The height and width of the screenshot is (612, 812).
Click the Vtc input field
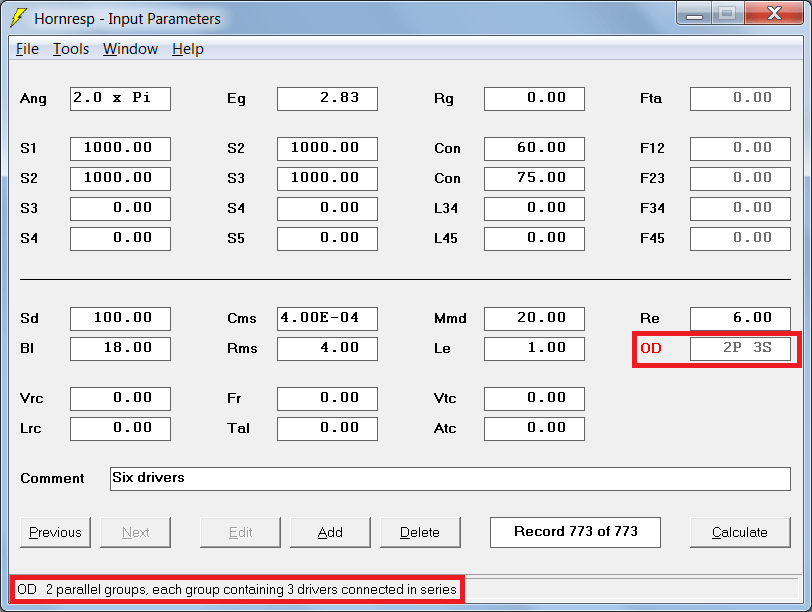click(534, 399)
